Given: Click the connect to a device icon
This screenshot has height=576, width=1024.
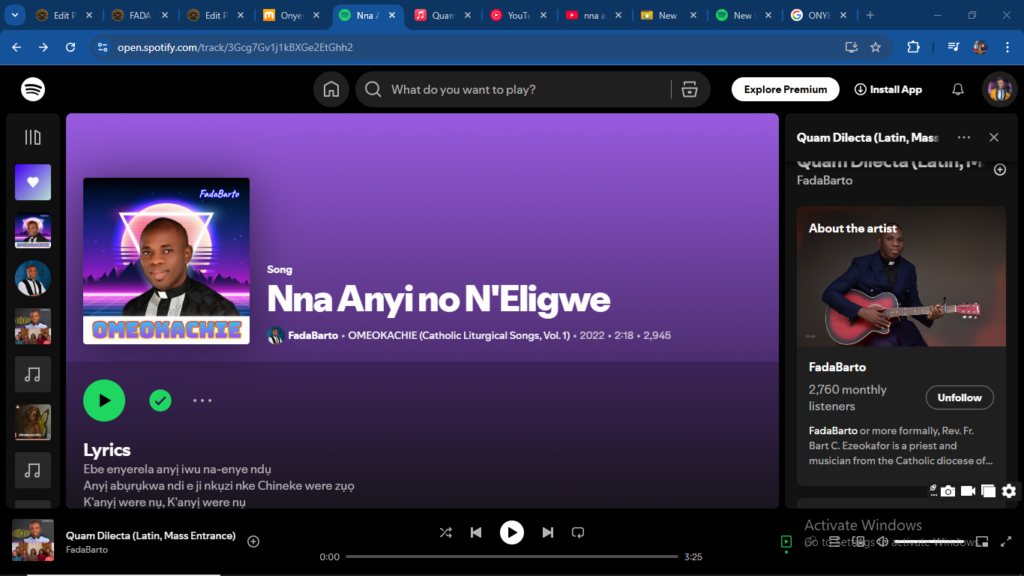Looking at the screenshot, I should (859, 541).
